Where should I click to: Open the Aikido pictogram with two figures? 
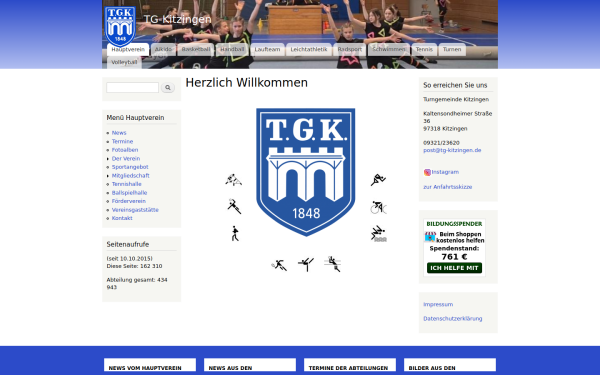click(x=233, y=179)
